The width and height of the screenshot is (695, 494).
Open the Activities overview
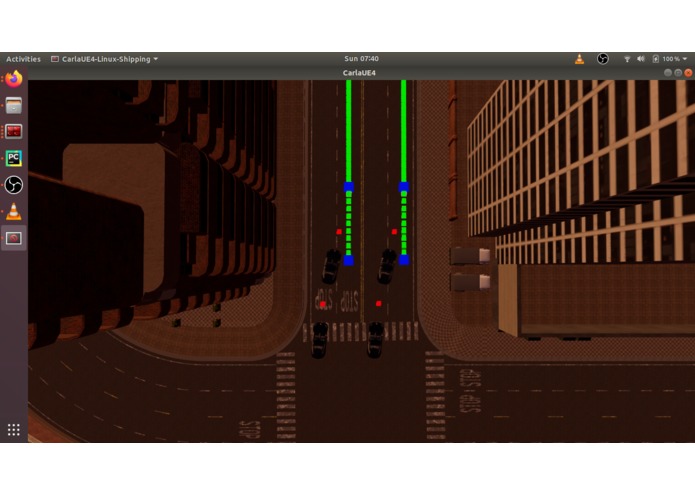(x=23, y=59)
